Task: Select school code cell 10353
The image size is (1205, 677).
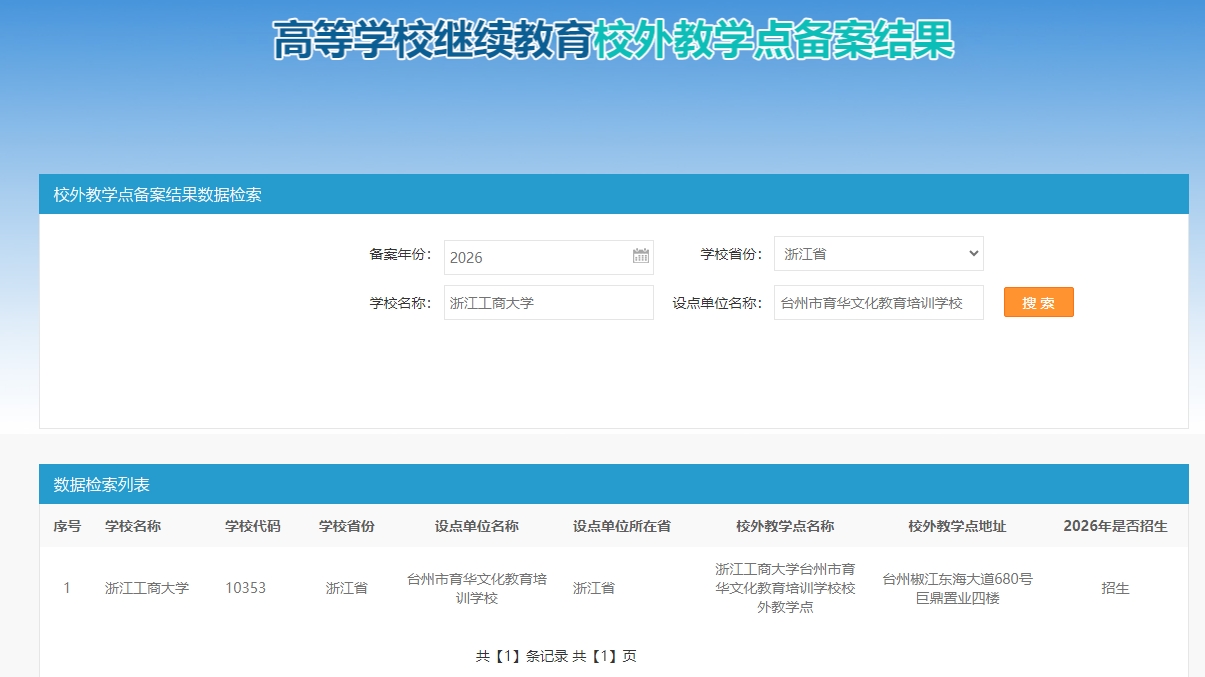Action: (246, 588)
